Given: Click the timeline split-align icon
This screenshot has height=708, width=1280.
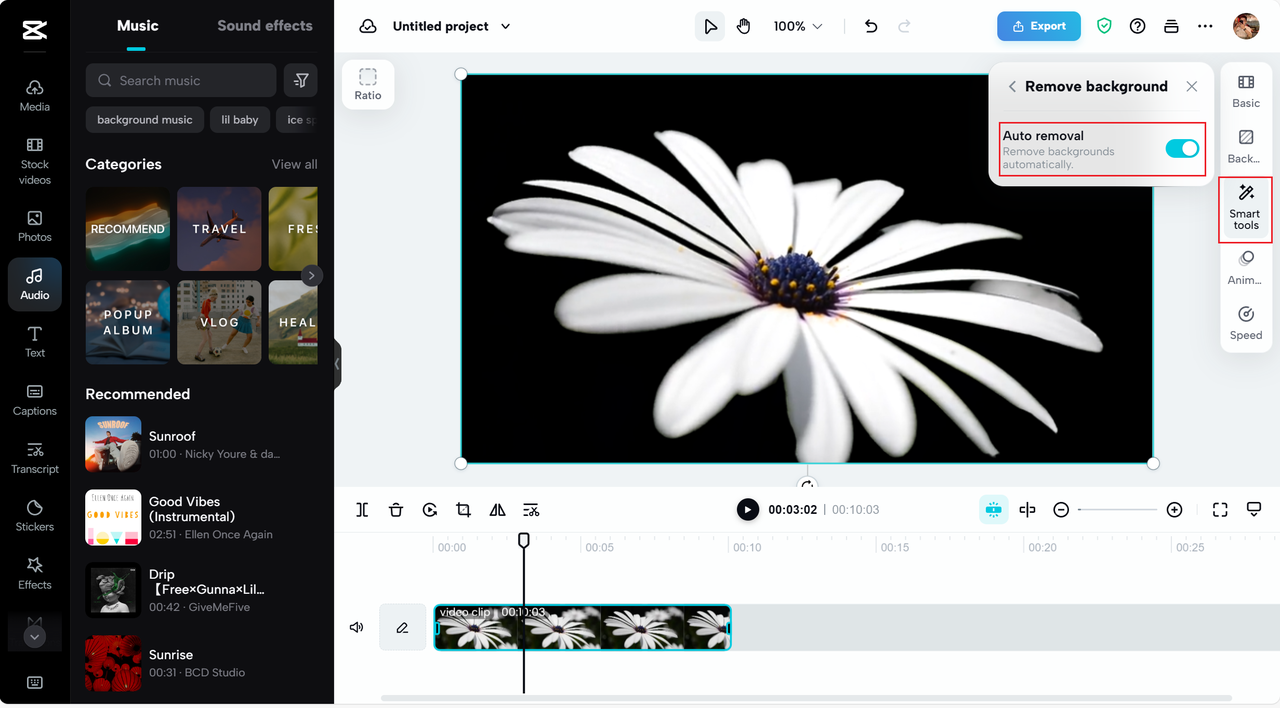Looking at the screenshot, I should 1027,510.
